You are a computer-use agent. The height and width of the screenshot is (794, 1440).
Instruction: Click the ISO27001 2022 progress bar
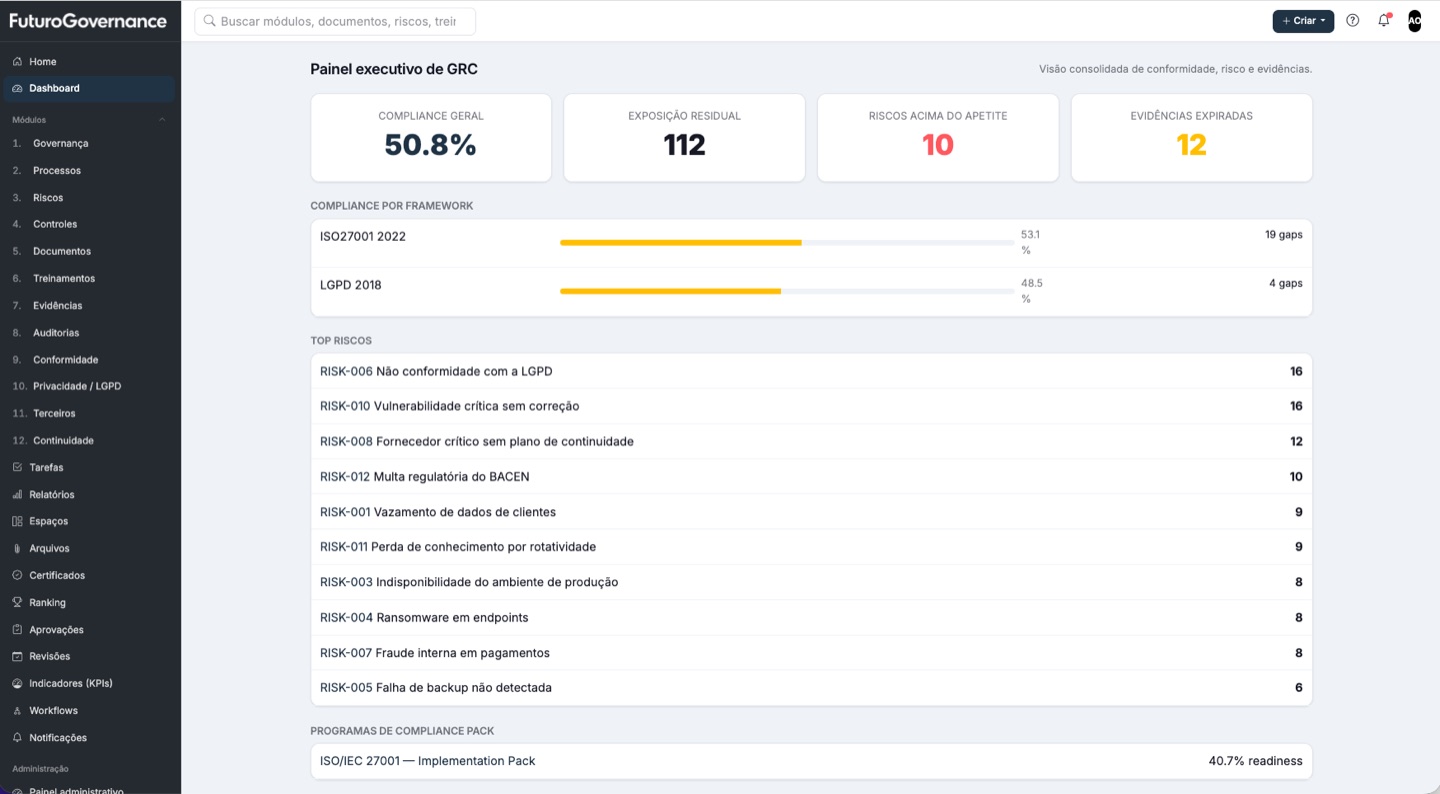pos(787,243)
